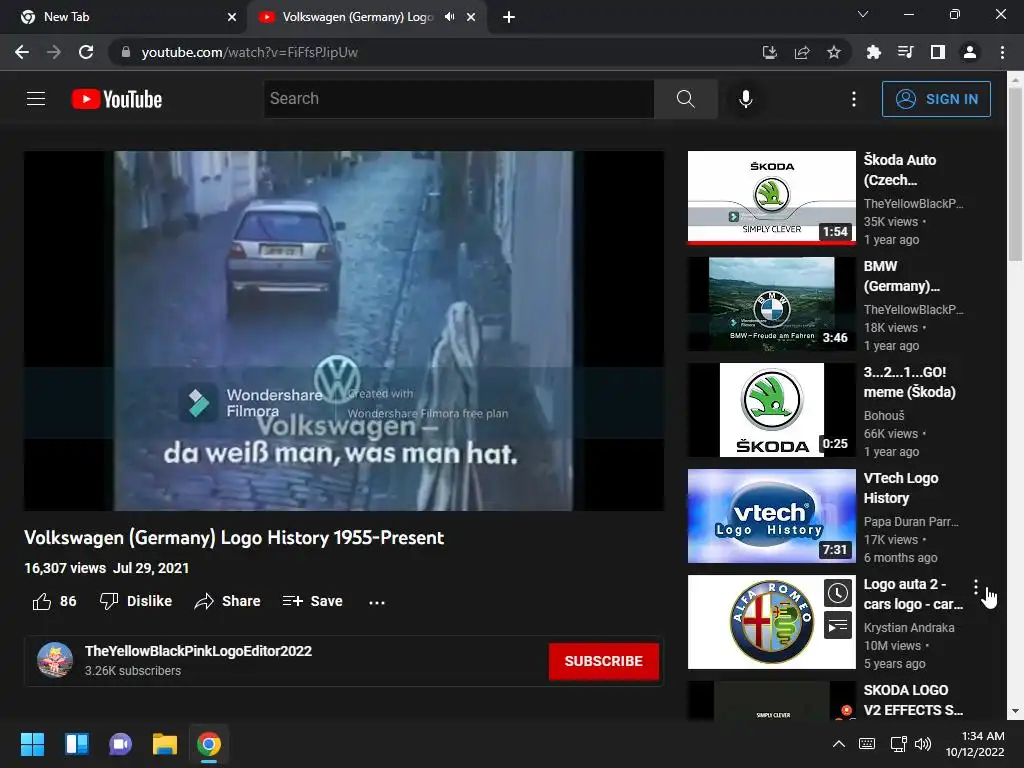Toggle Chrome side panel
Screen dimensions: 1024x768
click(x=937, y=52)
